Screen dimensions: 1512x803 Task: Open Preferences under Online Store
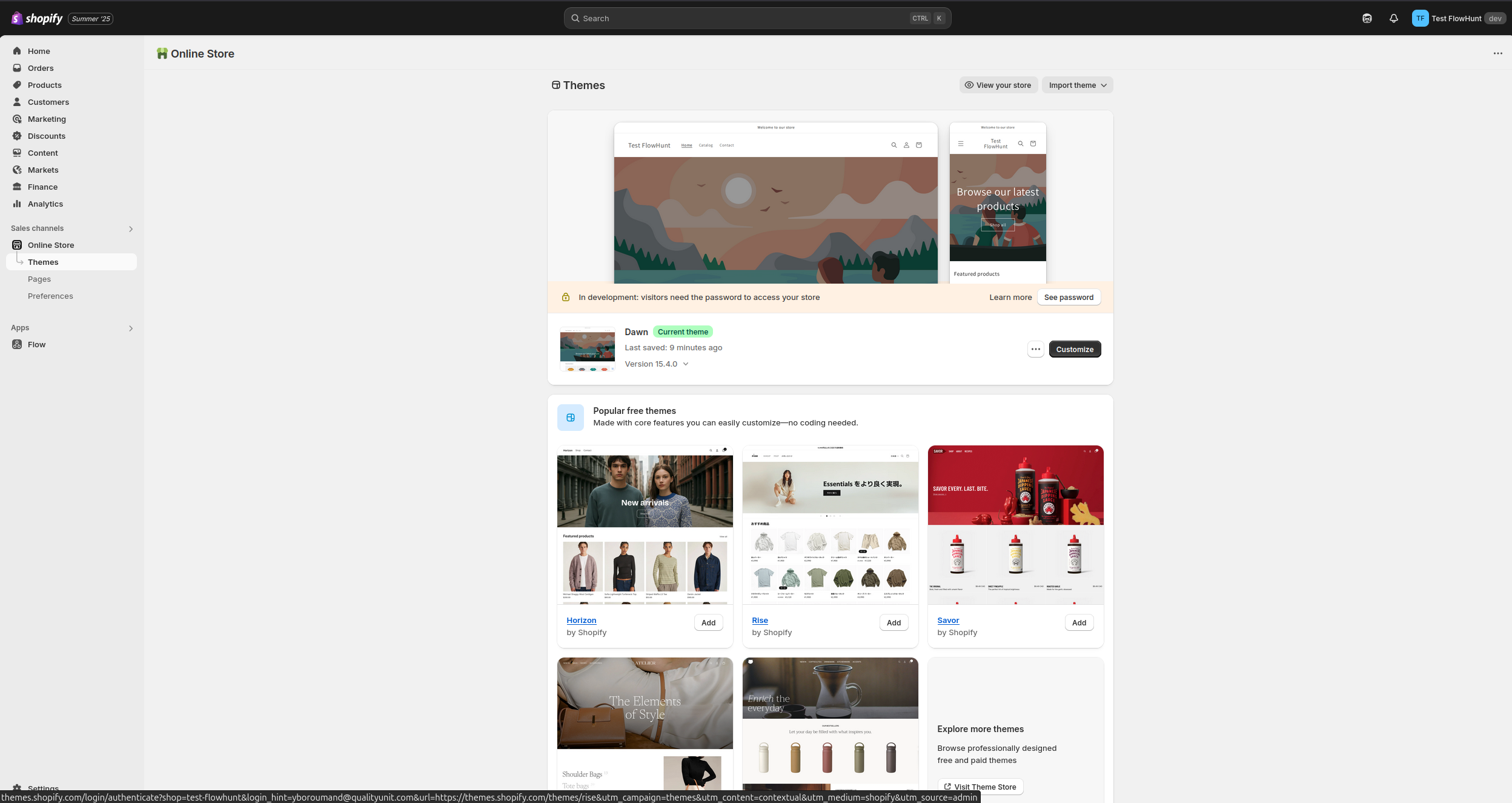[50, 296]
